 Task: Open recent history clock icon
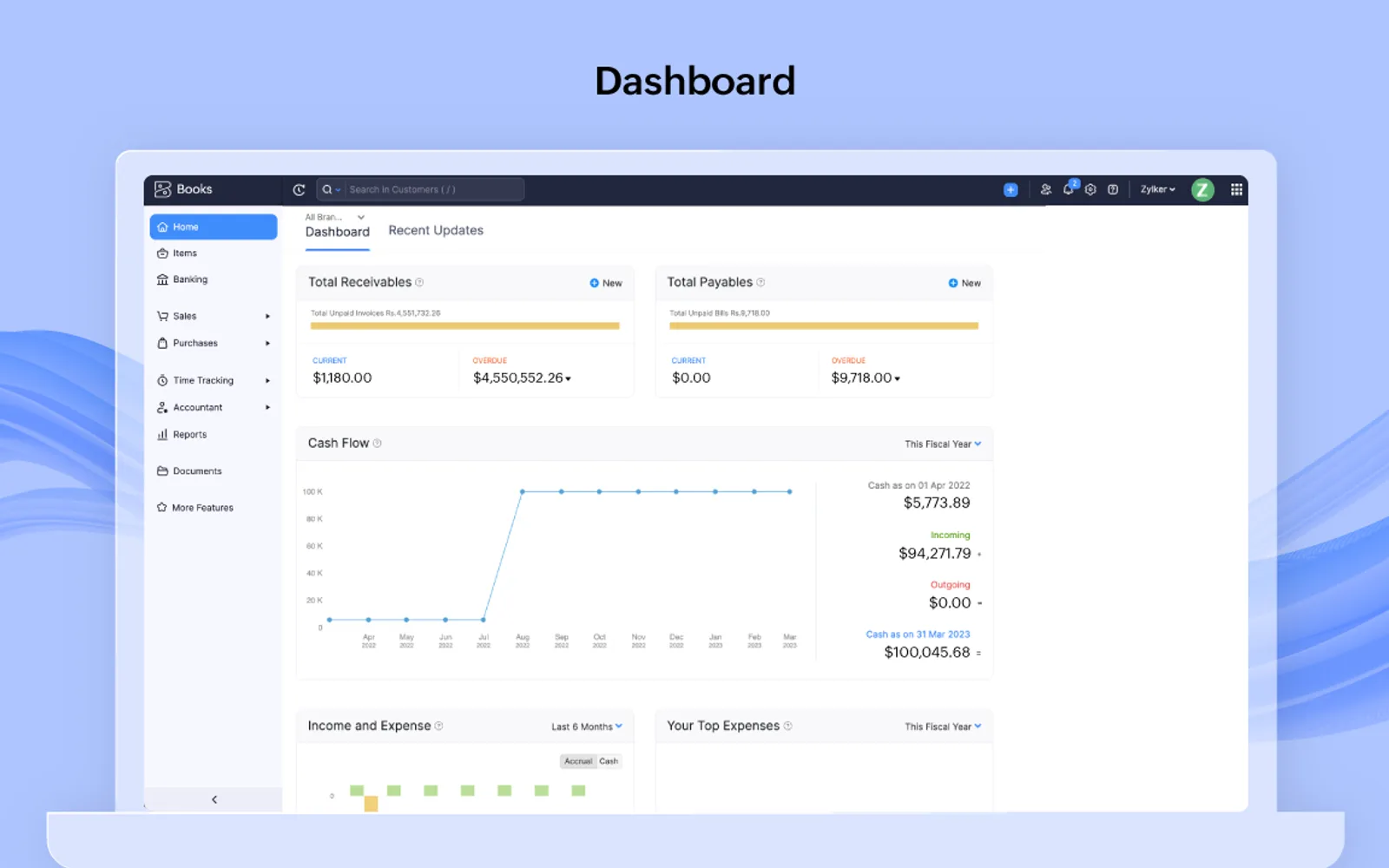click(299, 190)
